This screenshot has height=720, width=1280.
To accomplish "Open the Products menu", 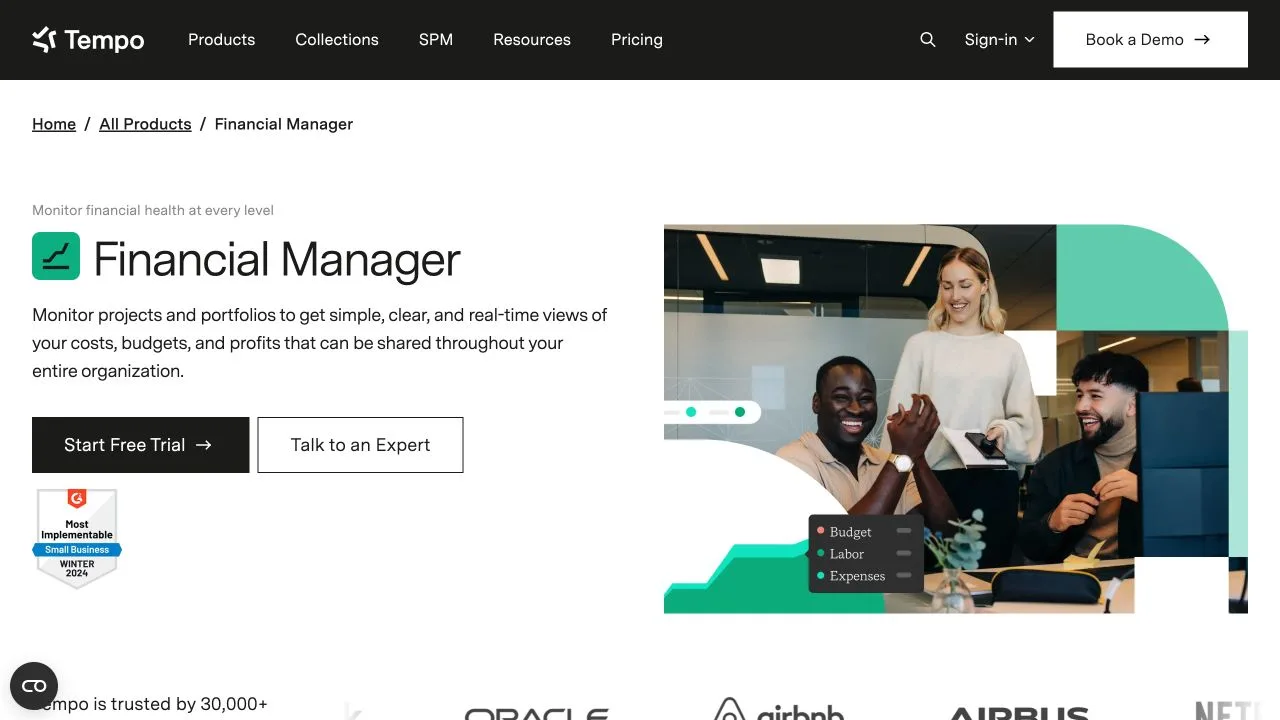I will [222, 40].
